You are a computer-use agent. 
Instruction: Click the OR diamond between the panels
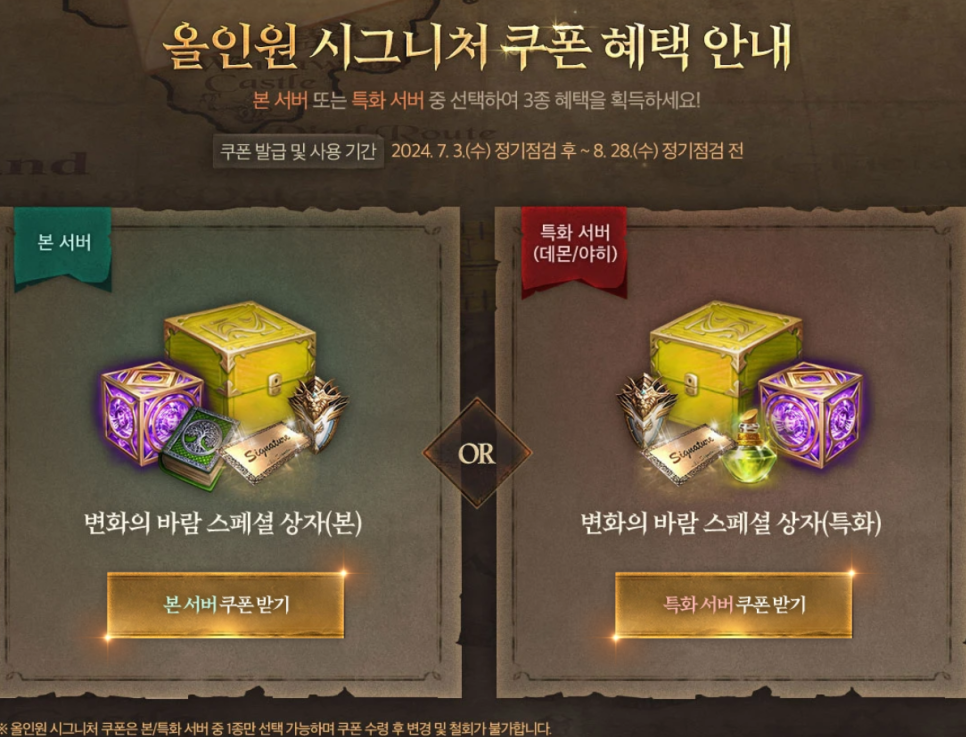(x=477, y=454)
